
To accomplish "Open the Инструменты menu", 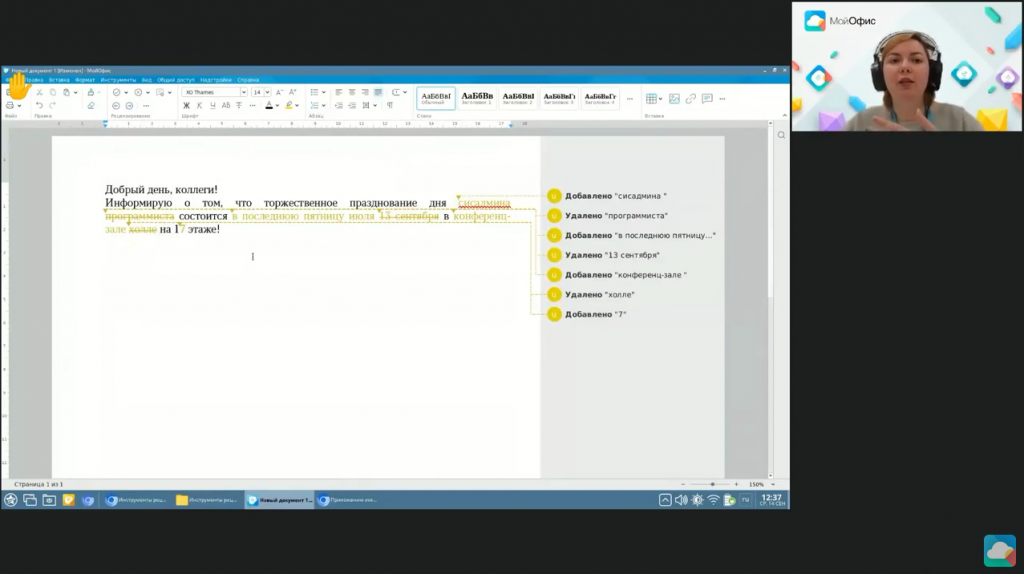I will (118, 80).
